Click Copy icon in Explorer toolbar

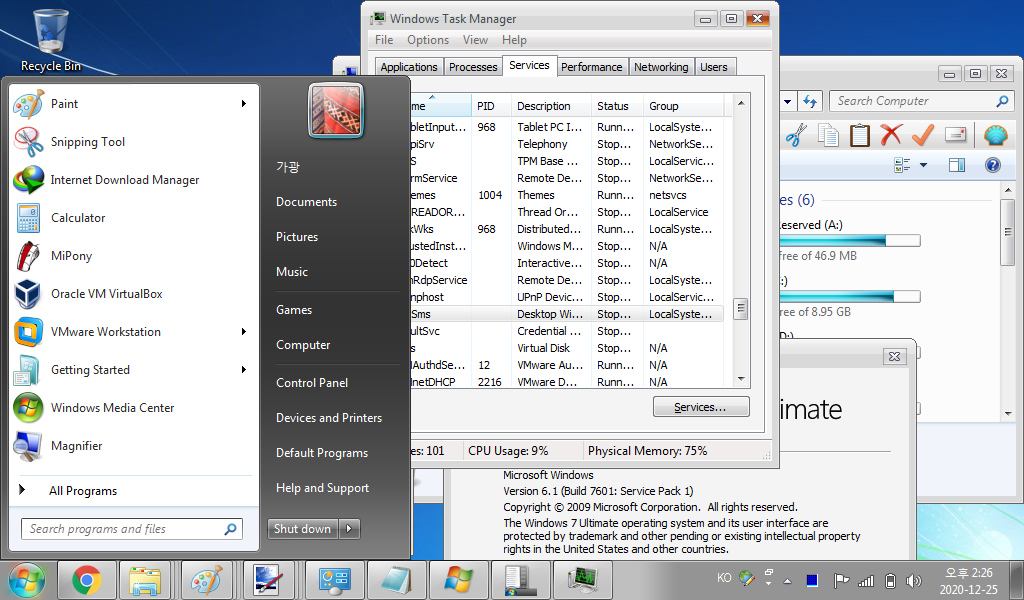829,136
